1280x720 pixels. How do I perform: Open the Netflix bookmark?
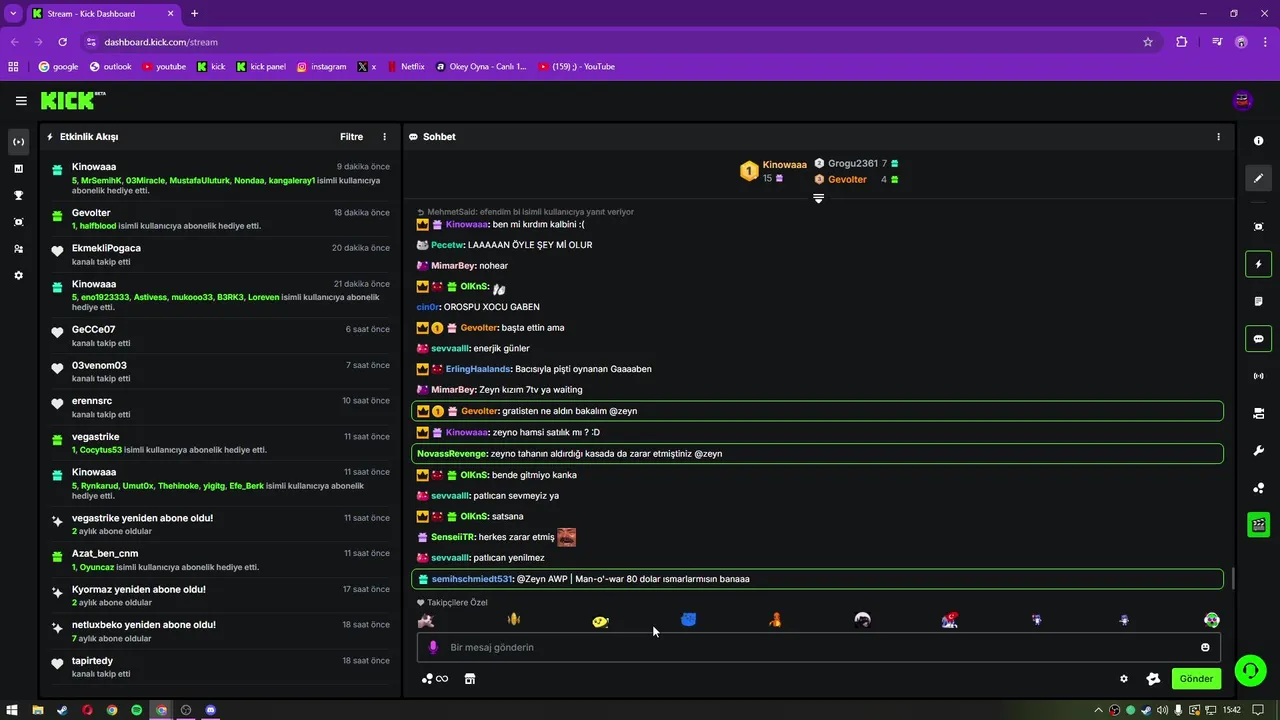point(406,67)
